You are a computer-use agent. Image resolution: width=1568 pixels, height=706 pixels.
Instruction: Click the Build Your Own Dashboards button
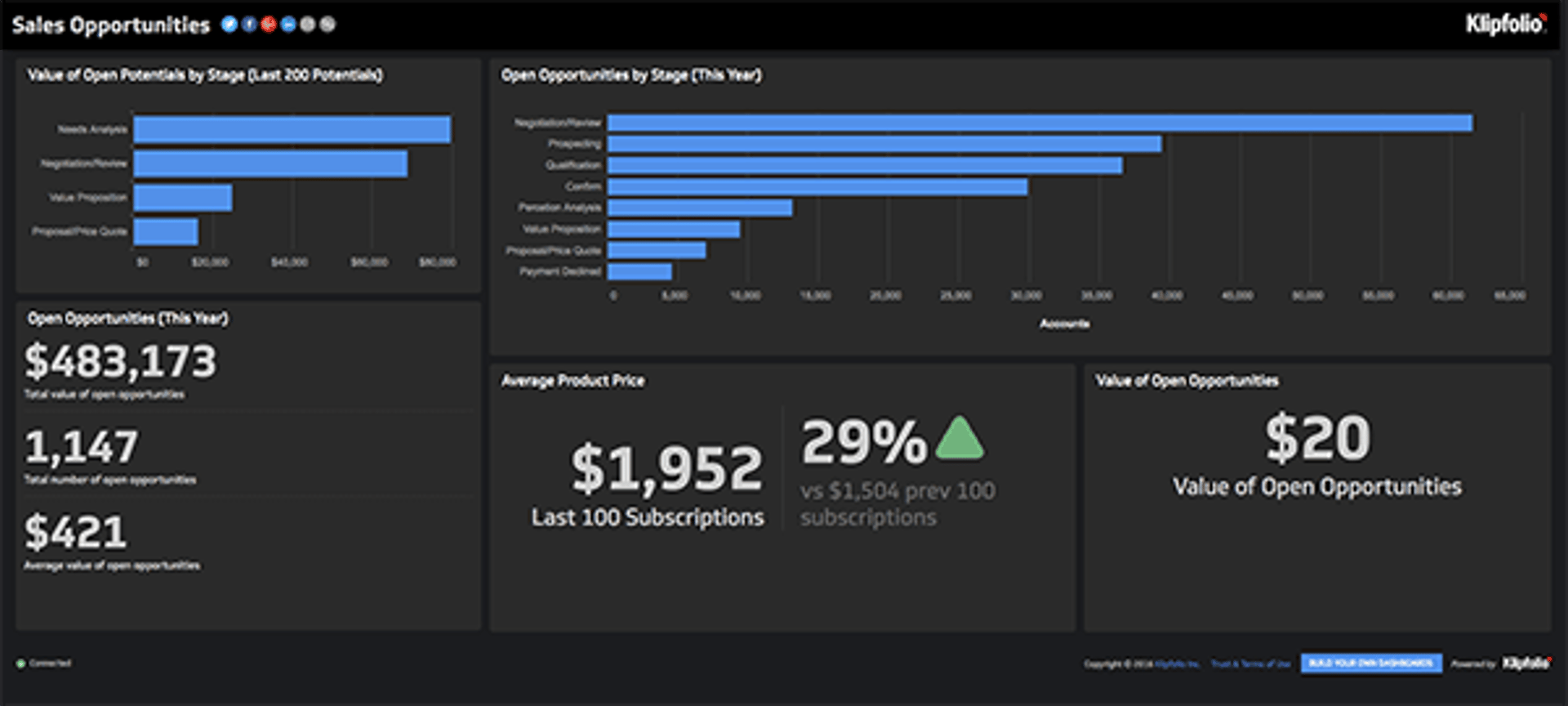pyautogui.click(x=1370, y=663)
